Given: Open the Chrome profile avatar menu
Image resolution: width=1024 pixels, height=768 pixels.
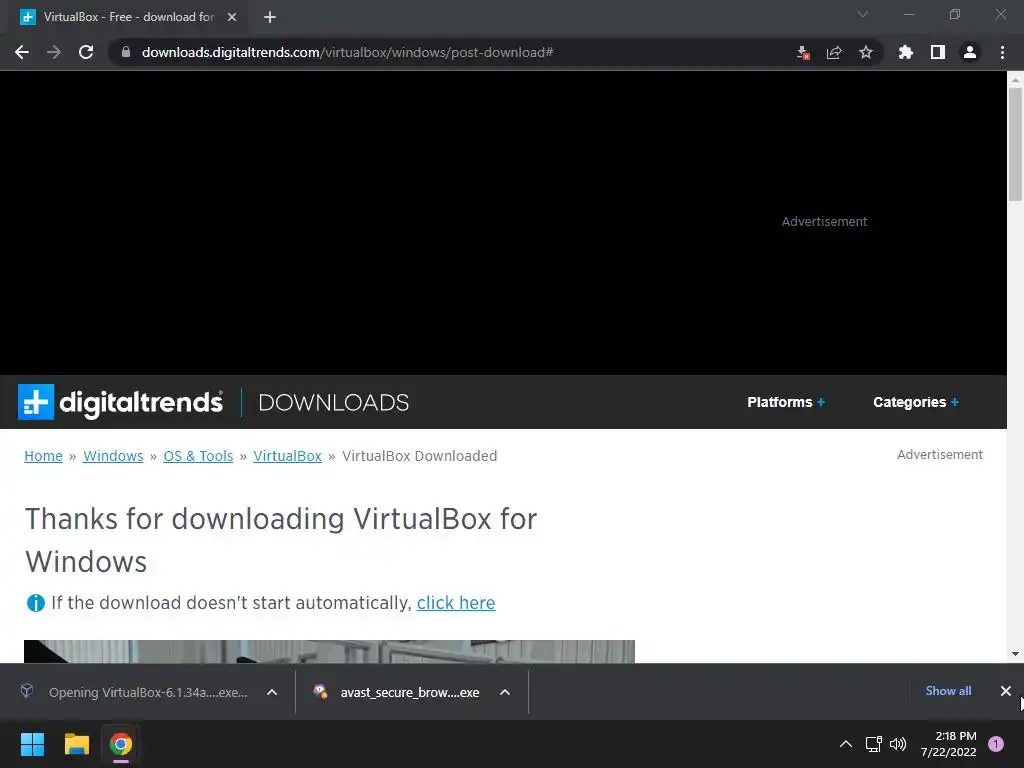Looking at the screenshot, I should (970, 52).
